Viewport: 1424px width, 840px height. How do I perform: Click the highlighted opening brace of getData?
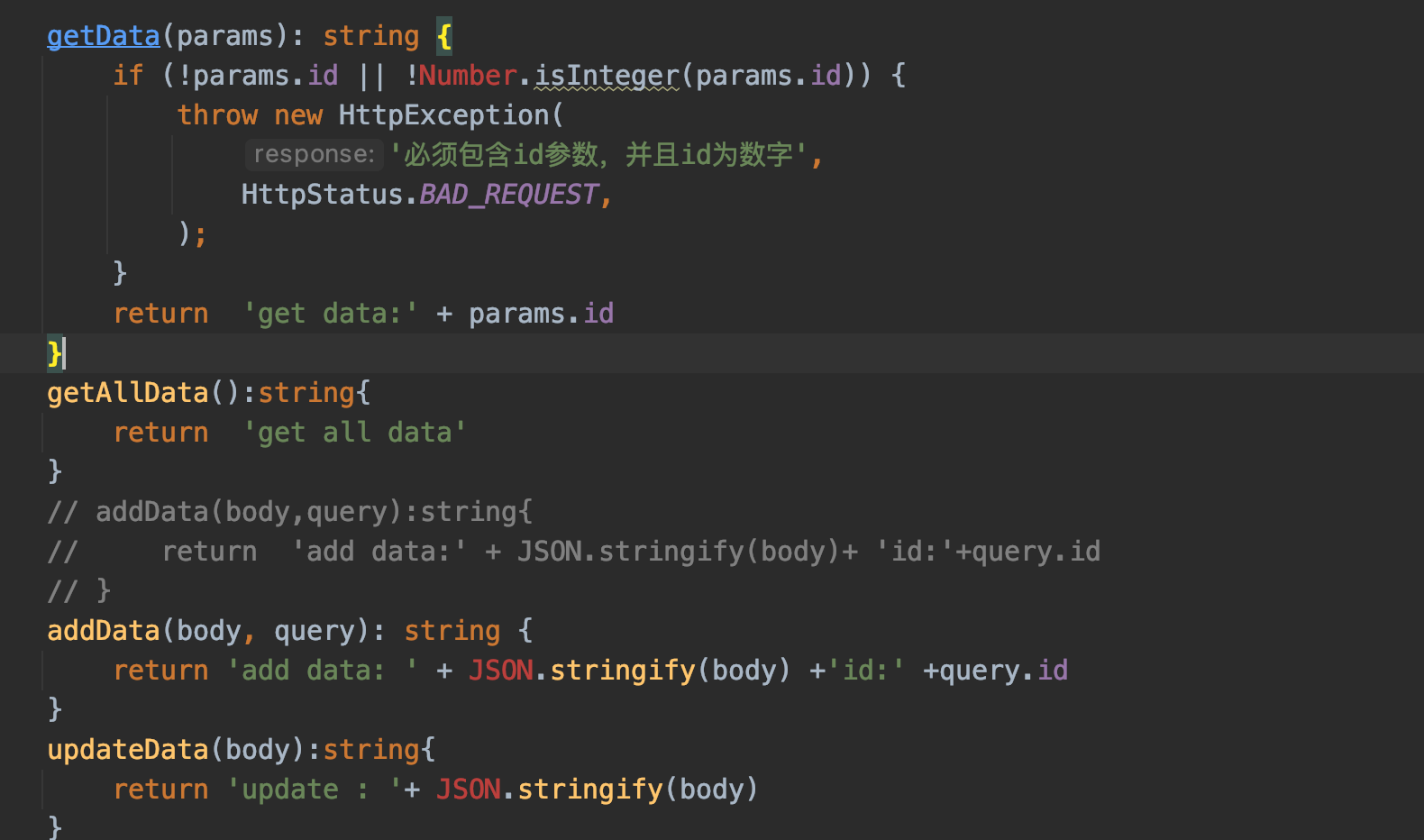[444, 36]
